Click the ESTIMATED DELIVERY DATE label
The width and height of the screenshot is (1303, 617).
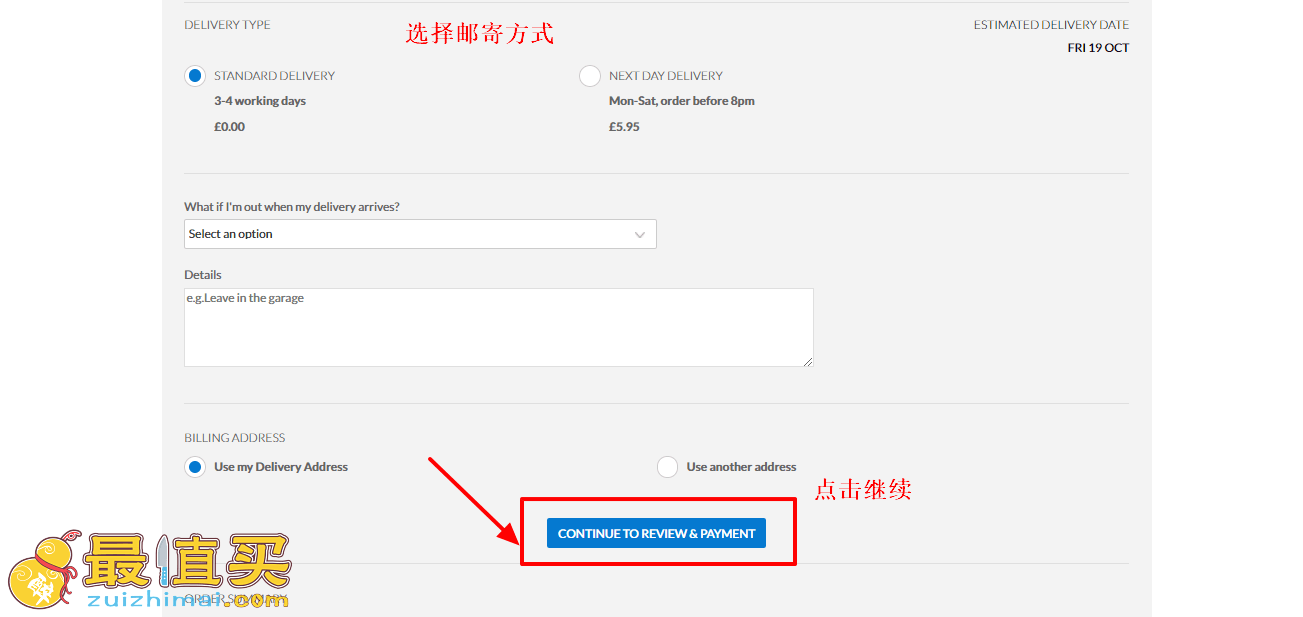click(1051, 25)
